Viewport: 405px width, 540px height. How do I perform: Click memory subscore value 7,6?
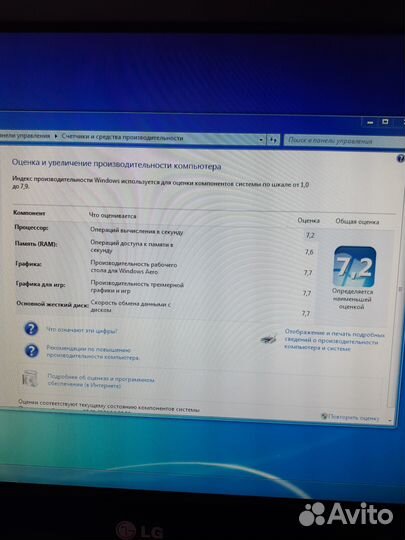(x=309, y=252)
